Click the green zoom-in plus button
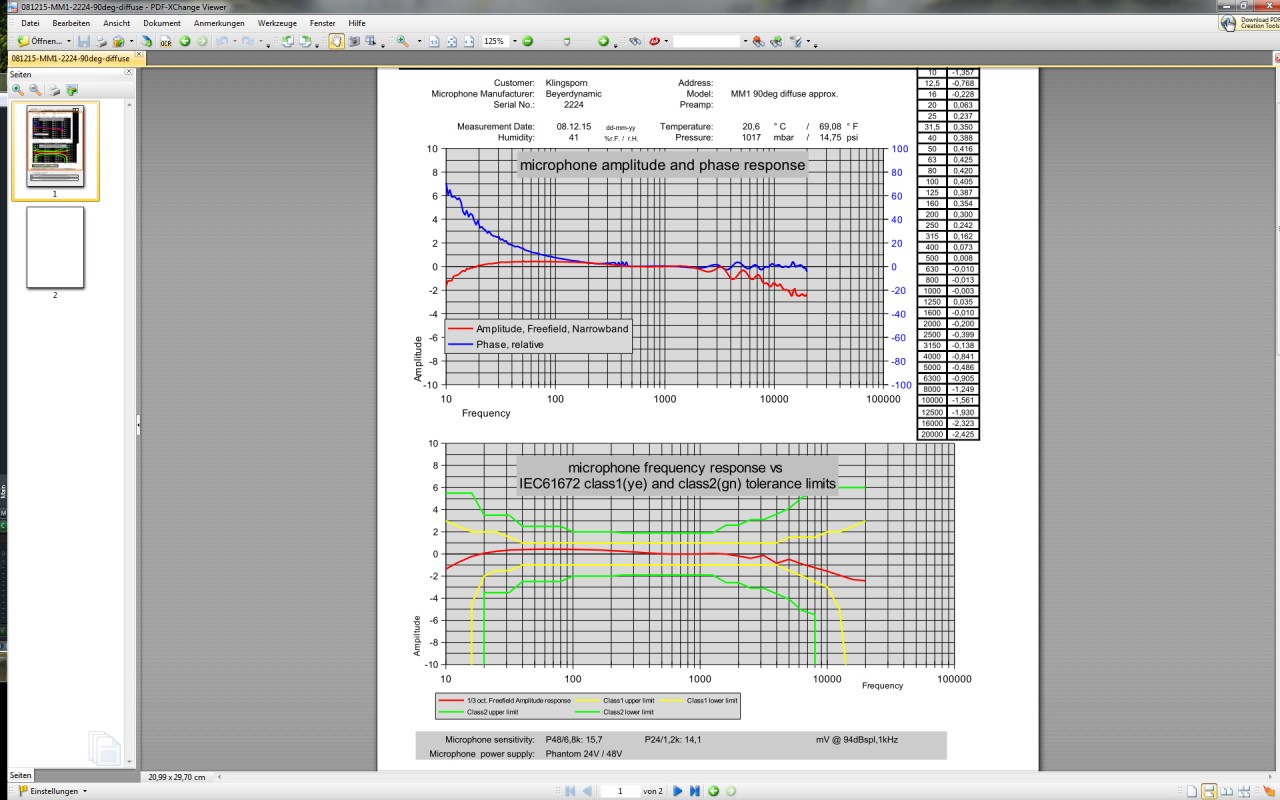 [603, 42]
